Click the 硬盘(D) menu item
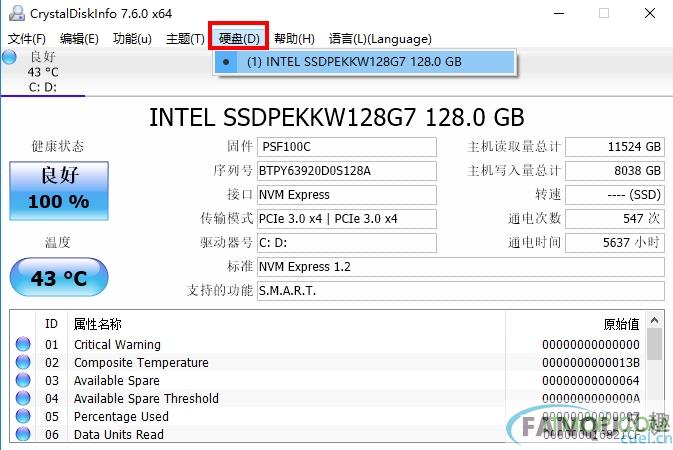Viewport: 673px width, 450px height. point(239,39)
